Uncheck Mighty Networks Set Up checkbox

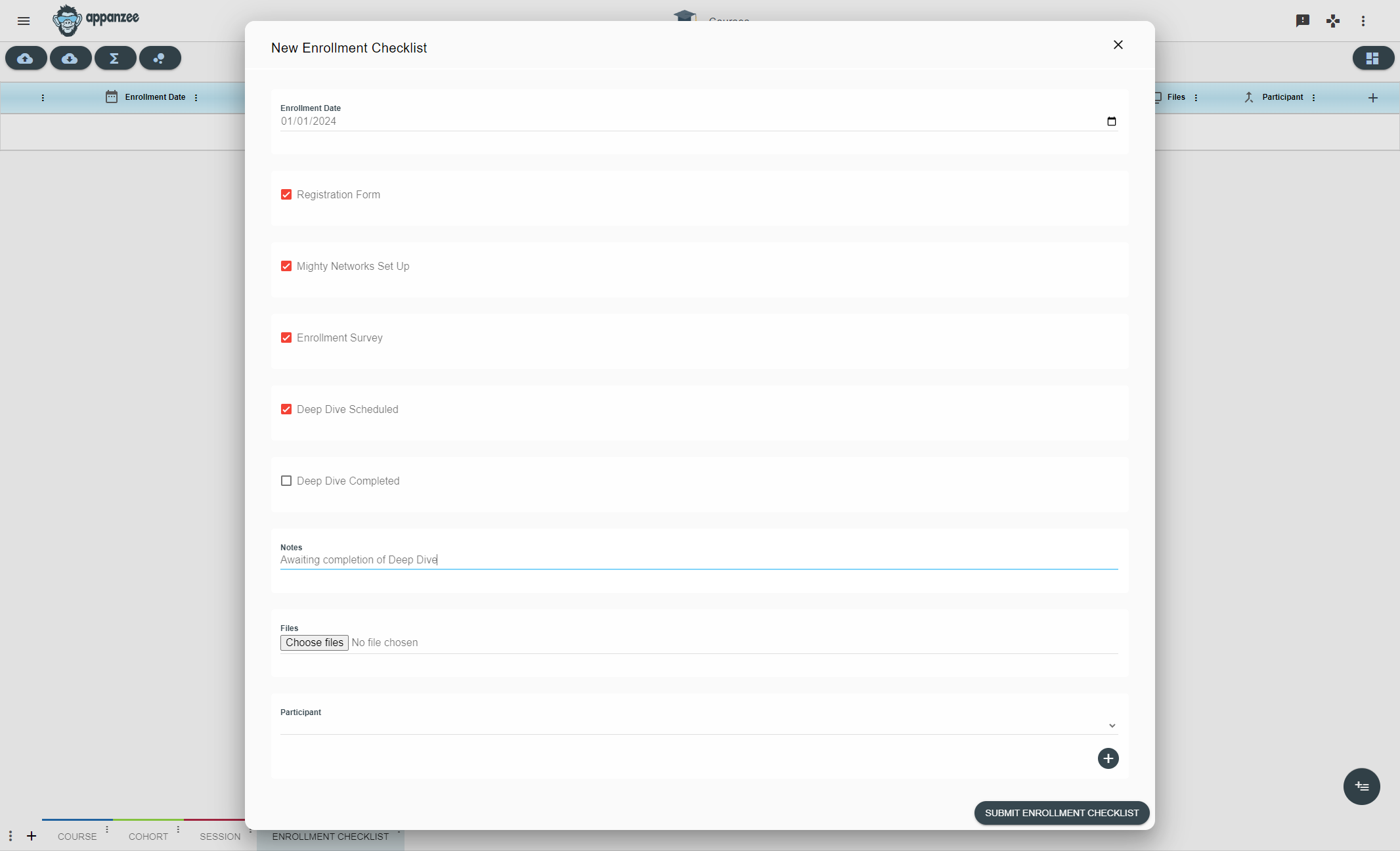[286, 266]
